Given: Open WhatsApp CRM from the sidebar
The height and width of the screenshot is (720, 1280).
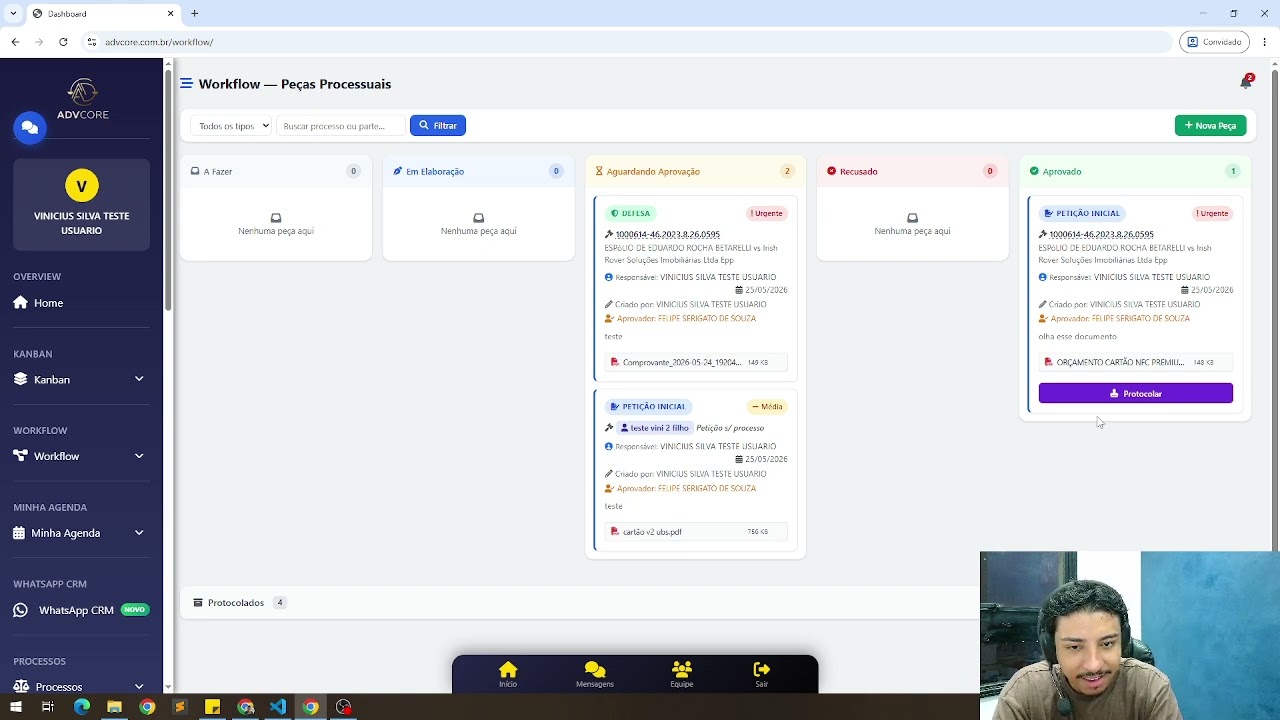Looking at the screenshot, I should point(82,610).
